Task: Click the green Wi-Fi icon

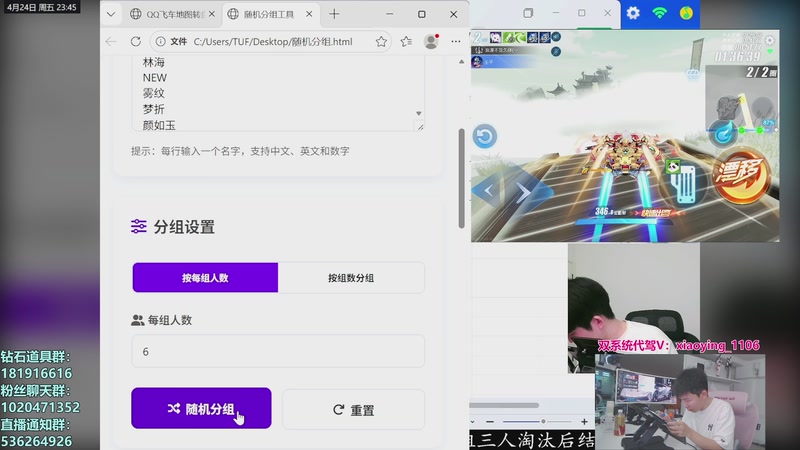Action: 660,13
